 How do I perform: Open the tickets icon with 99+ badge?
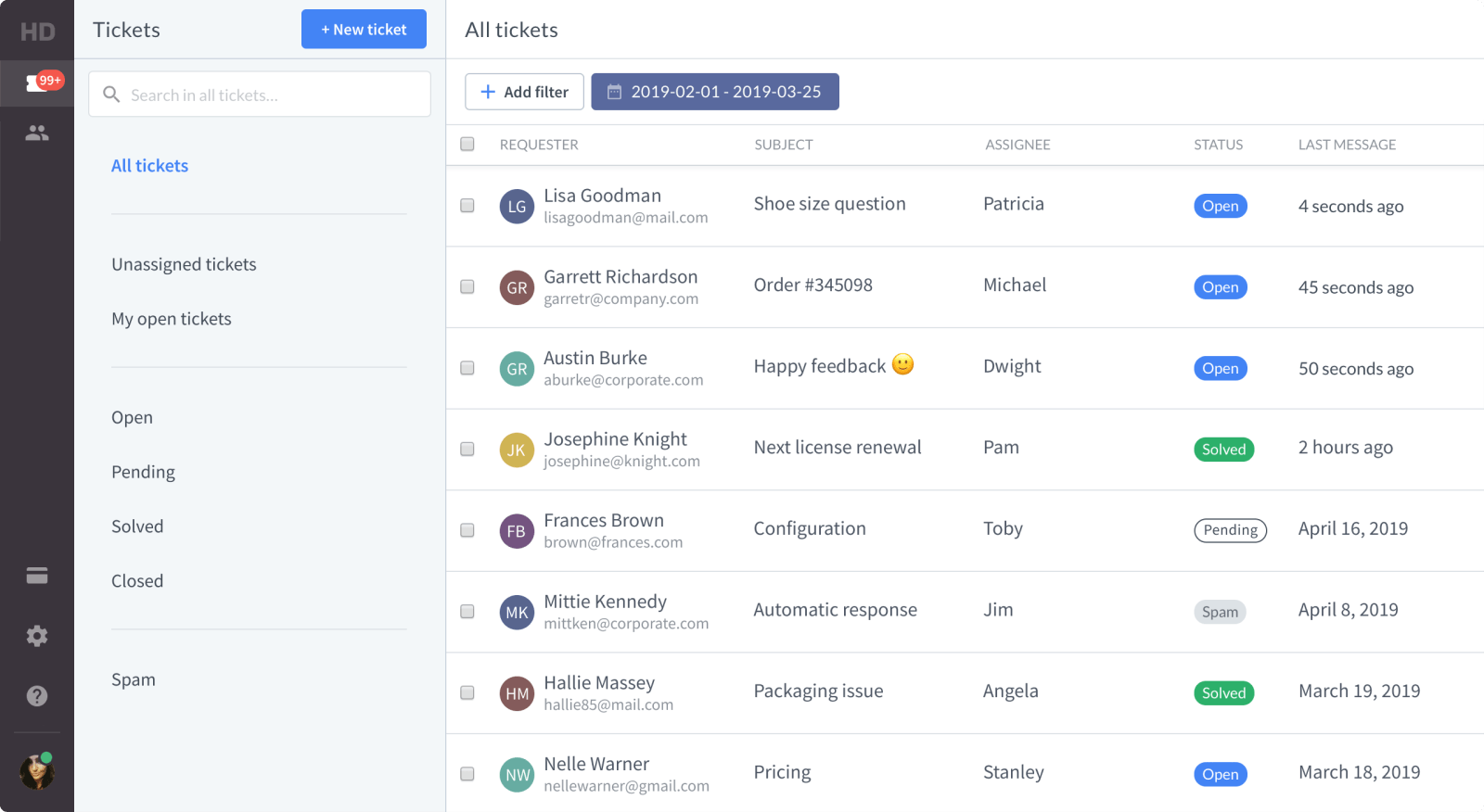[x=37, y=83]
